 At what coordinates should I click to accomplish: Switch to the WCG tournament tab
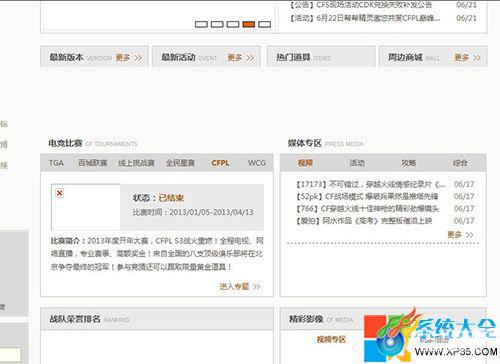257,163
